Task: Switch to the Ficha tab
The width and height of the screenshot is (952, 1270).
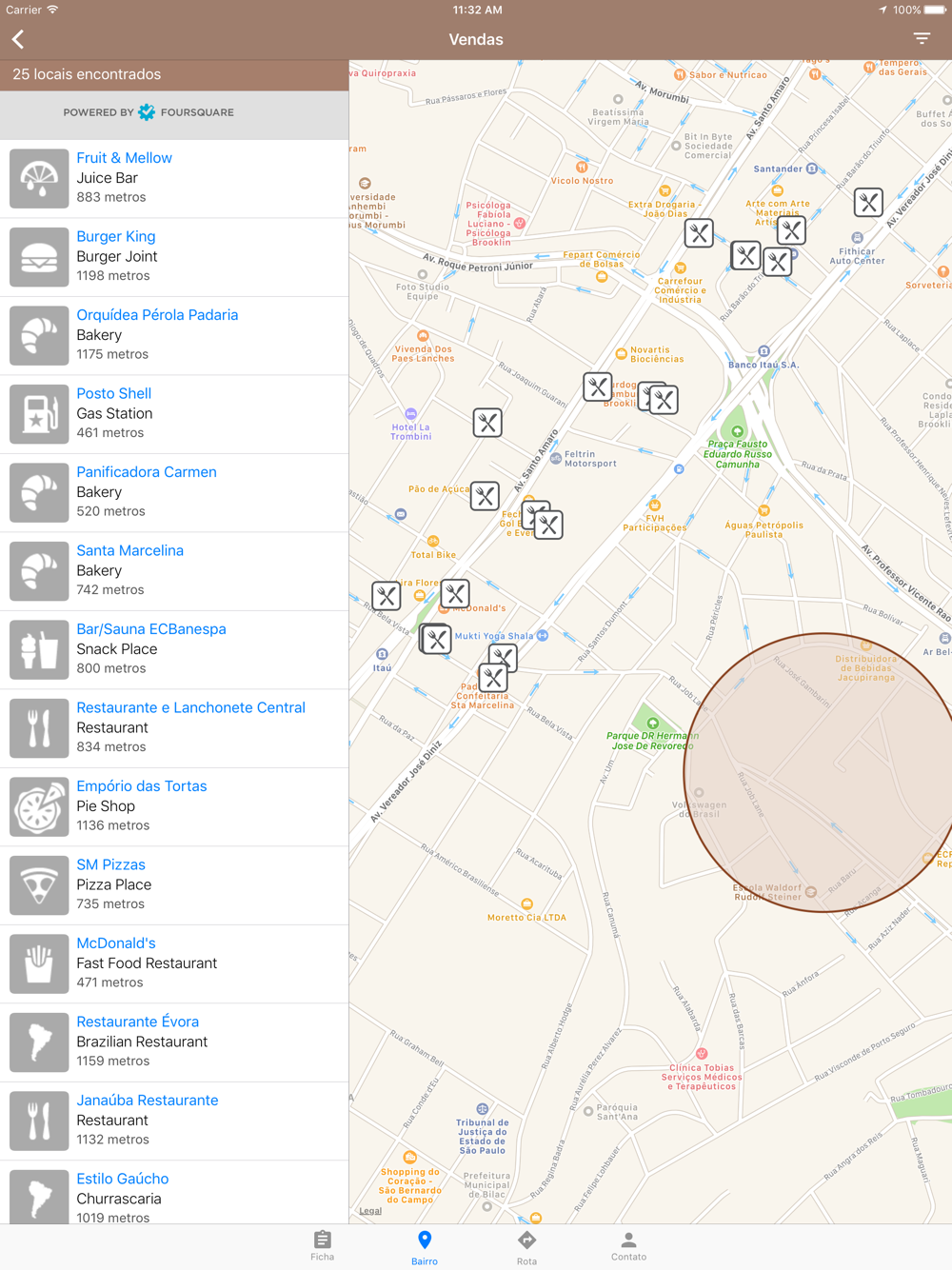Action: [x=323, y=1245]
